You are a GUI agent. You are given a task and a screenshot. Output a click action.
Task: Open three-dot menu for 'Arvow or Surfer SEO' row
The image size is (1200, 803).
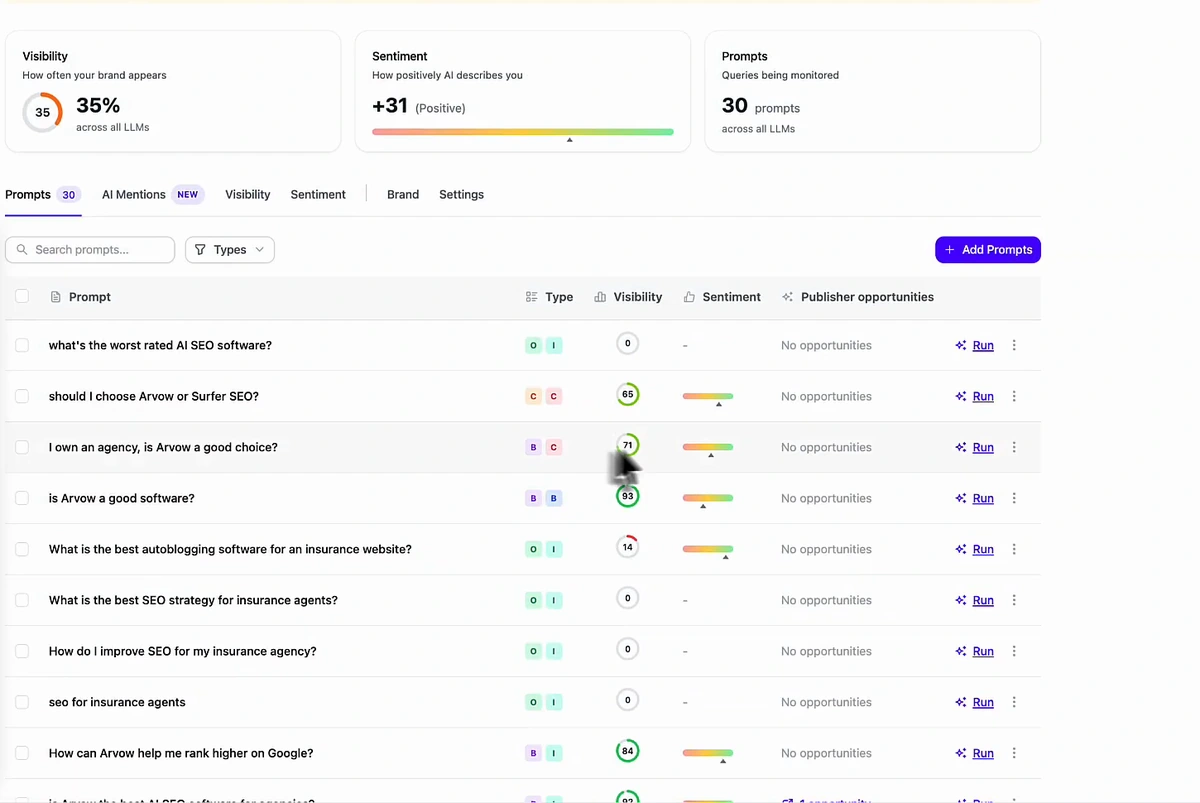click(1014, 396)
